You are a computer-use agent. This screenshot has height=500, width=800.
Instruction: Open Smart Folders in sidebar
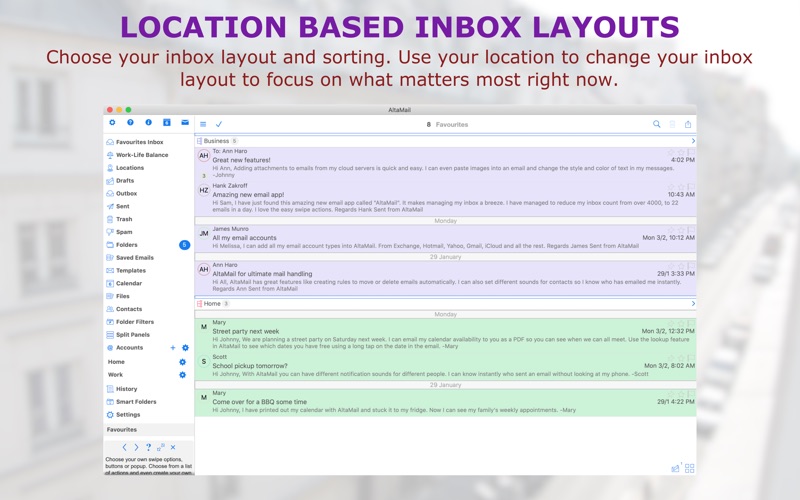point(131,402)
